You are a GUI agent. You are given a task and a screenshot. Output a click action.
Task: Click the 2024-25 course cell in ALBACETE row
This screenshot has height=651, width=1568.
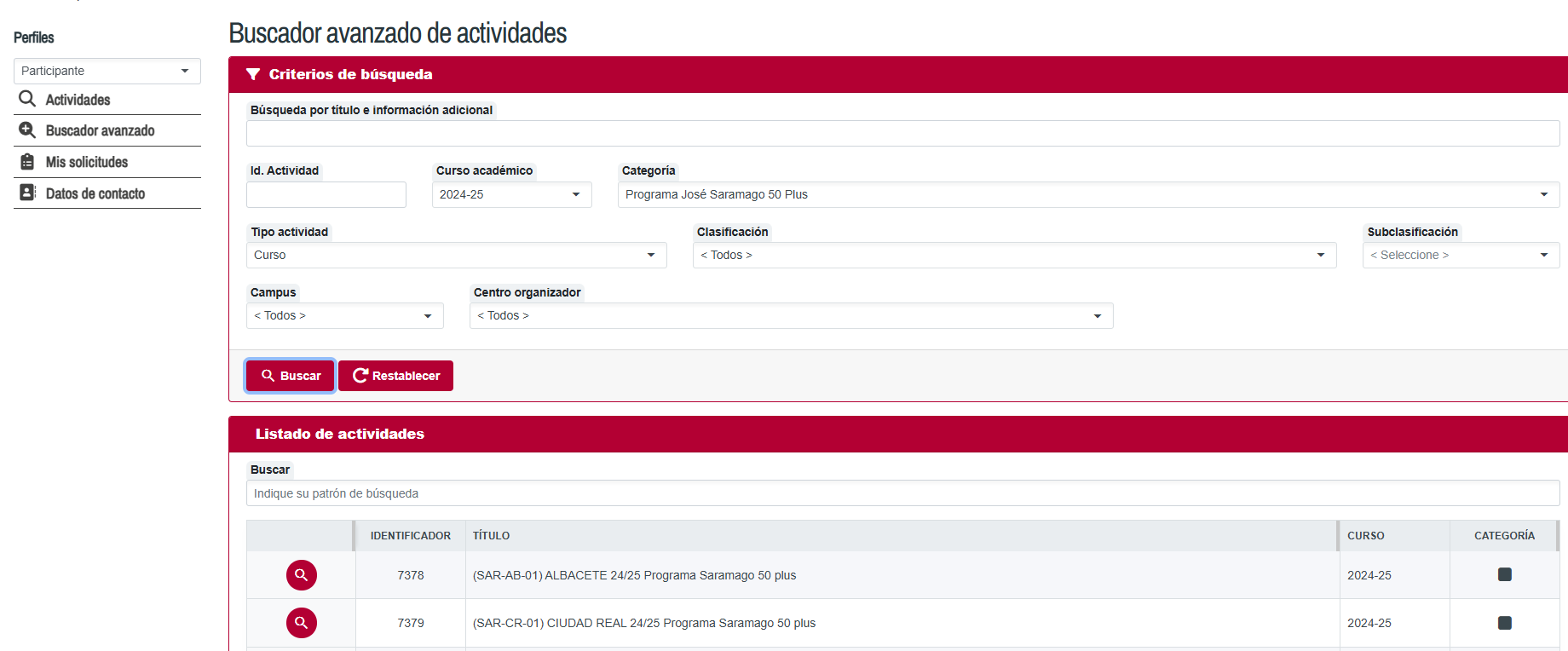tap(1395, 575)
